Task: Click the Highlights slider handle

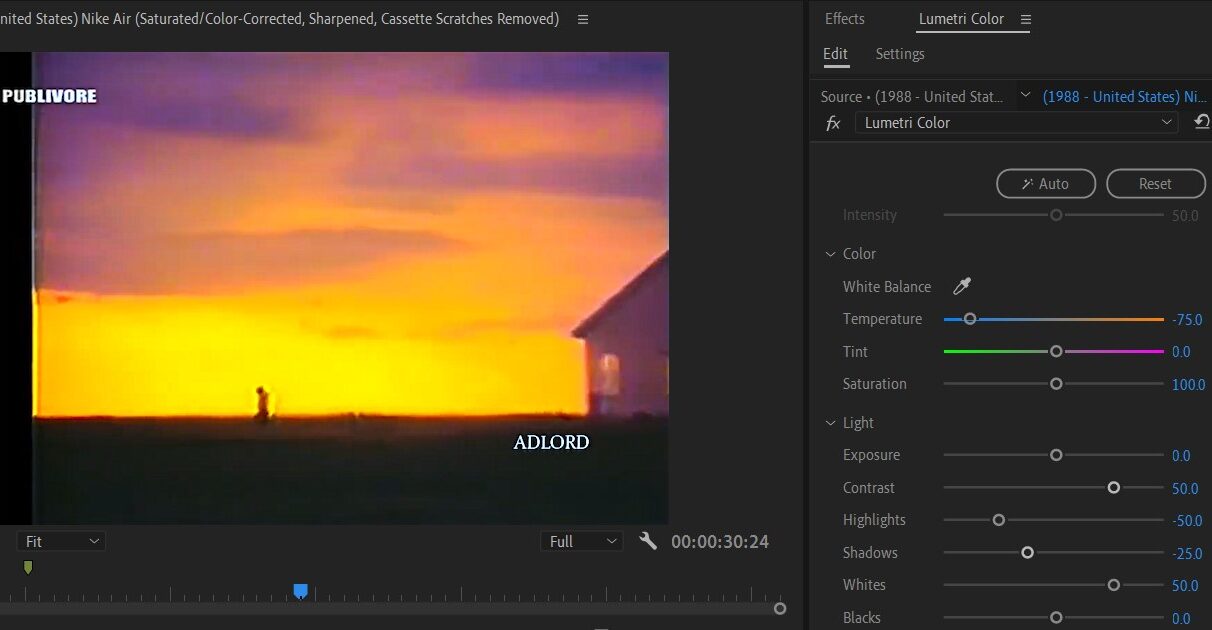Action: (x=998, y=520)
